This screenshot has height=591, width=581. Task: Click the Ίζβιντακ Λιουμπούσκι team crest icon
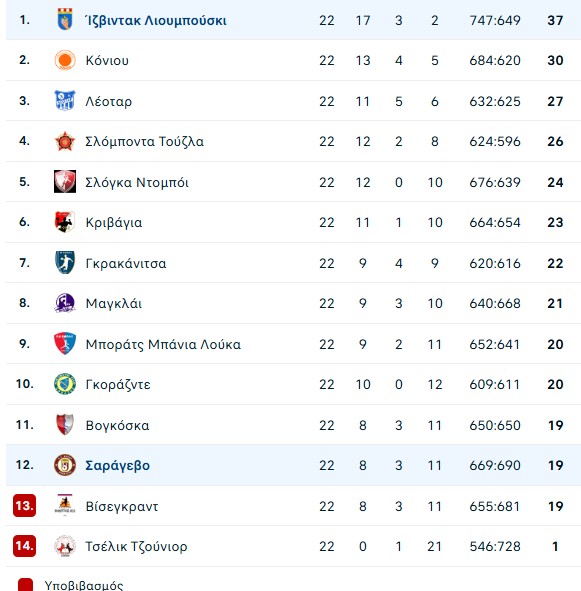click(65, 20)
